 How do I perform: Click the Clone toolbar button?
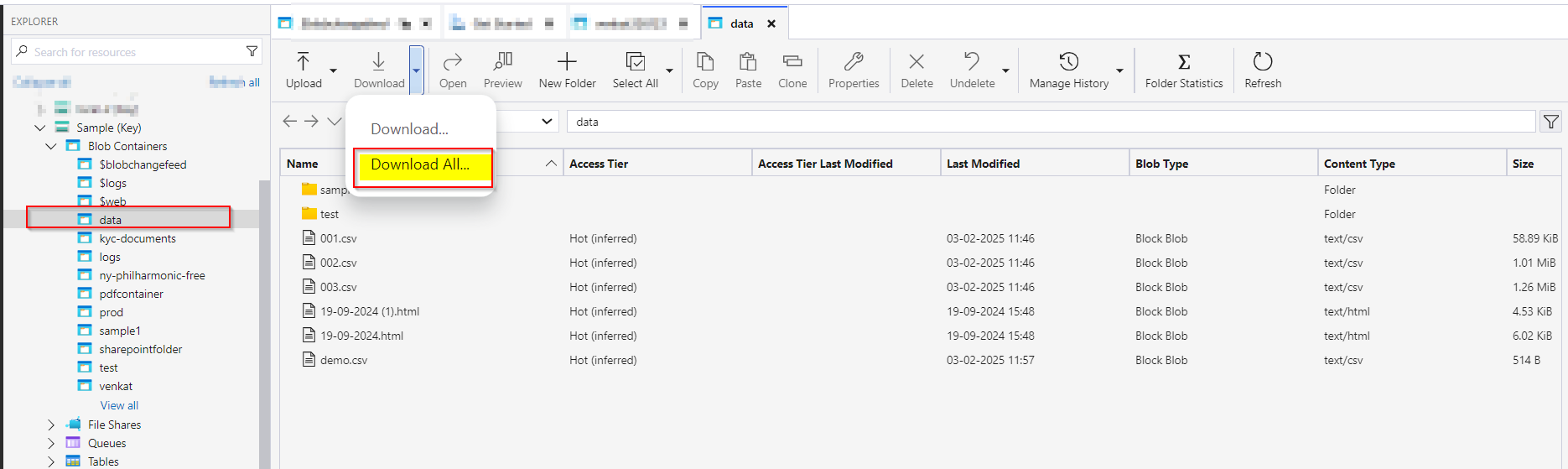pos(792,70)
